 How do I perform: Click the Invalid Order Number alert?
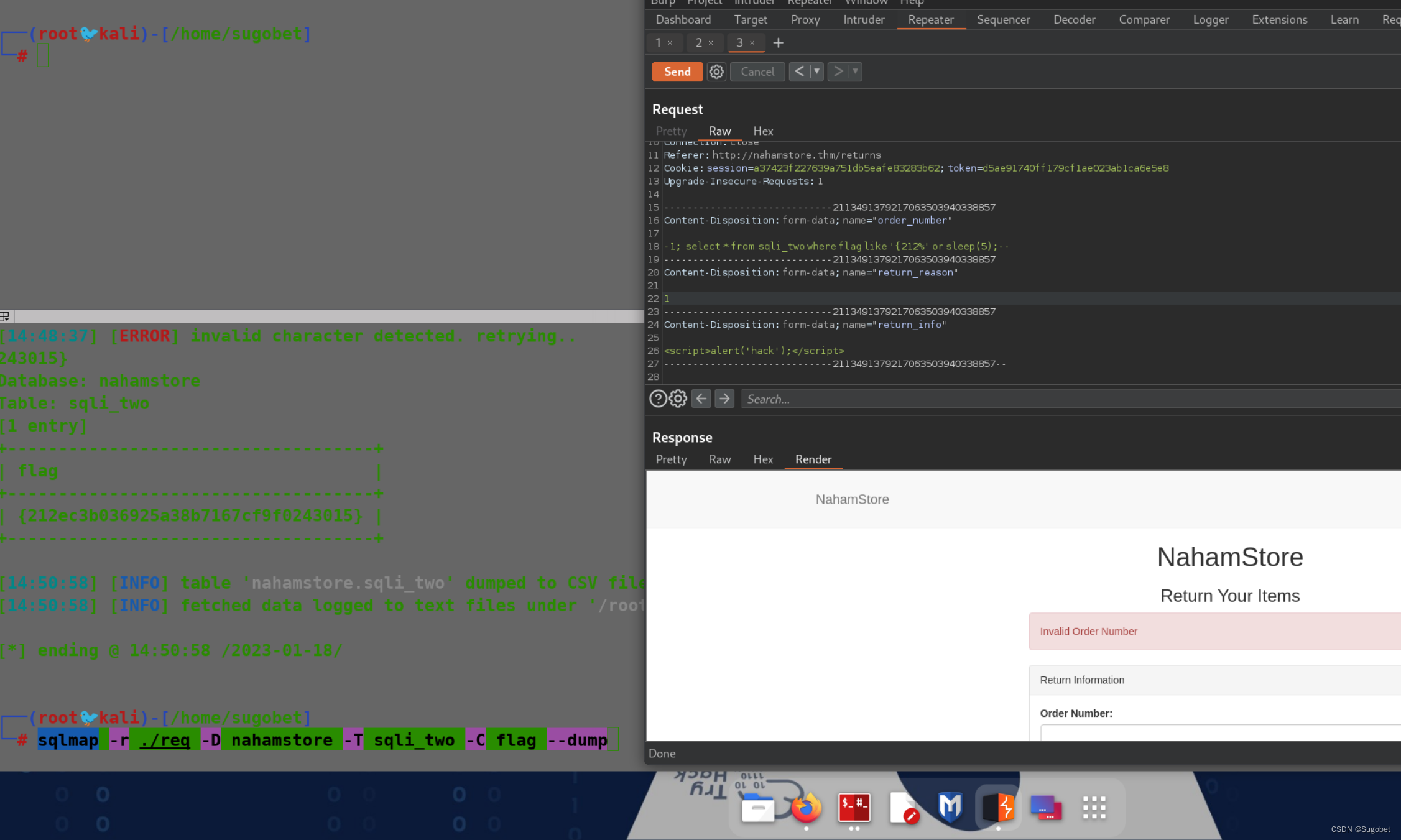pyautogui.click(x=1214, y=631)
